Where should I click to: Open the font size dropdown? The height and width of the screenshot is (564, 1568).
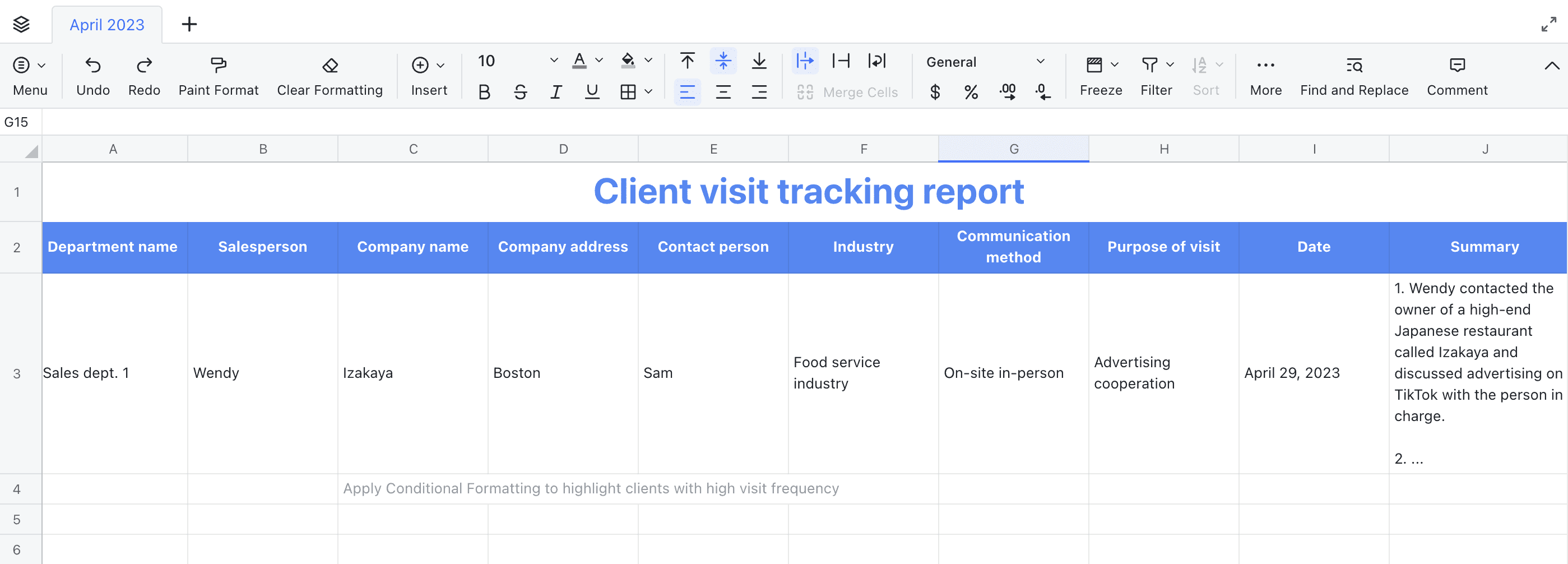[x=553, y=61]
